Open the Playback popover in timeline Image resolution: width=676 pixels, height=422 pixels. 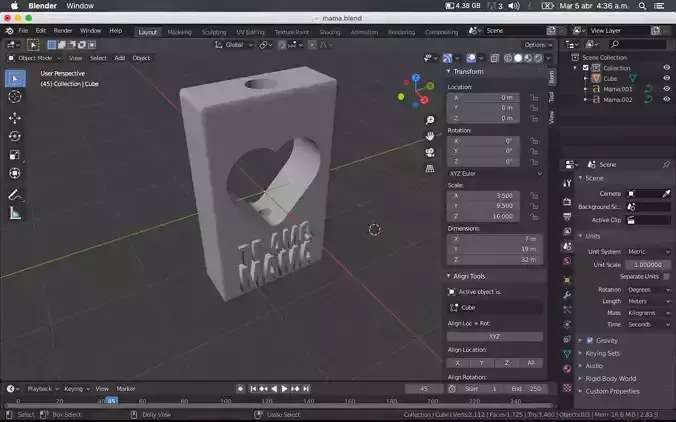click(x=43, y=388)
